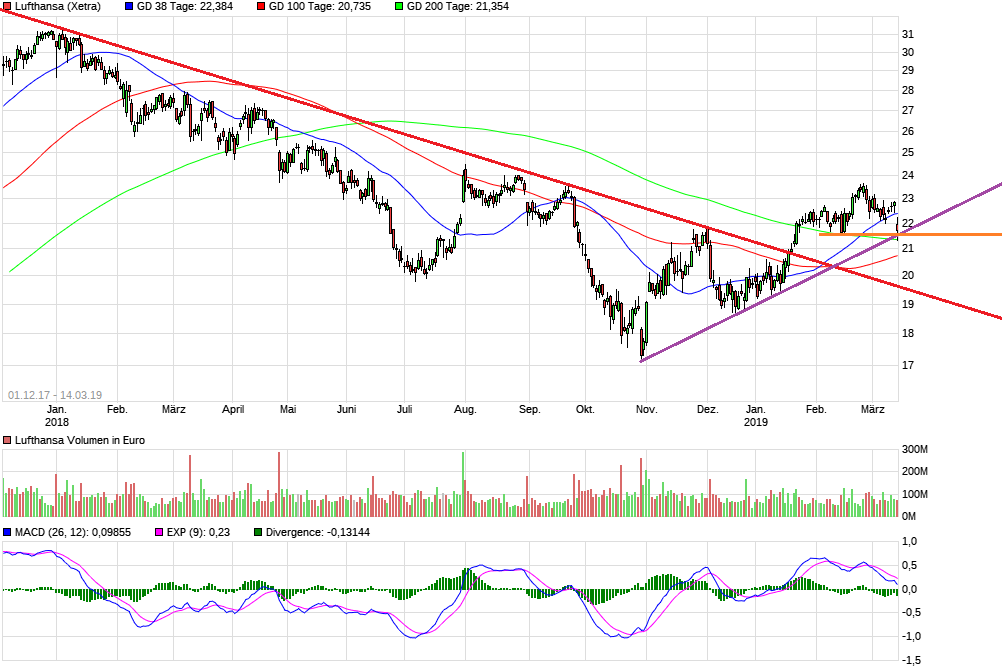Click the 'Mai' month axis label

[288, 409]
